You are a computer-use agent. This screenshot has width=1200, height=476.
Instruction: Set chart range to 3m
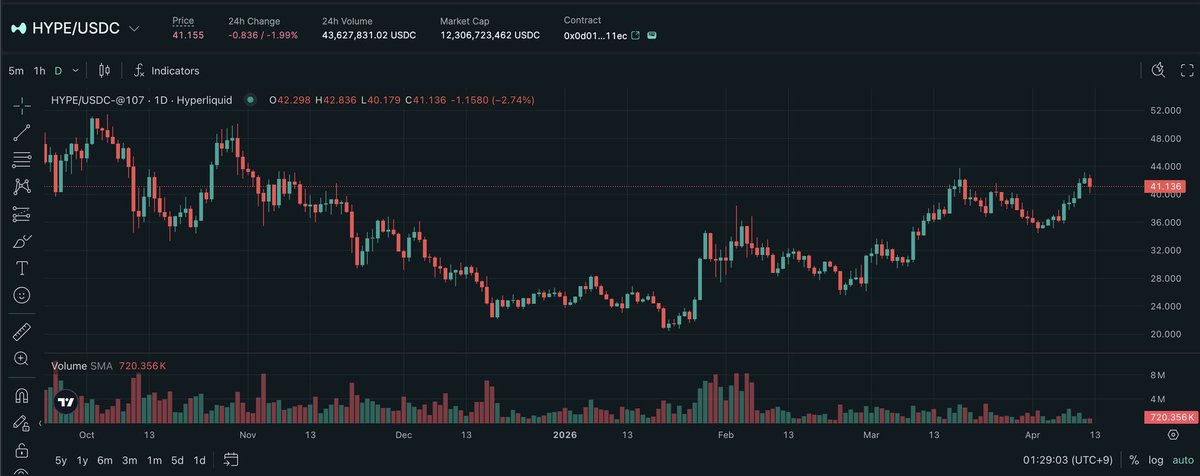(x=129, y=460)
